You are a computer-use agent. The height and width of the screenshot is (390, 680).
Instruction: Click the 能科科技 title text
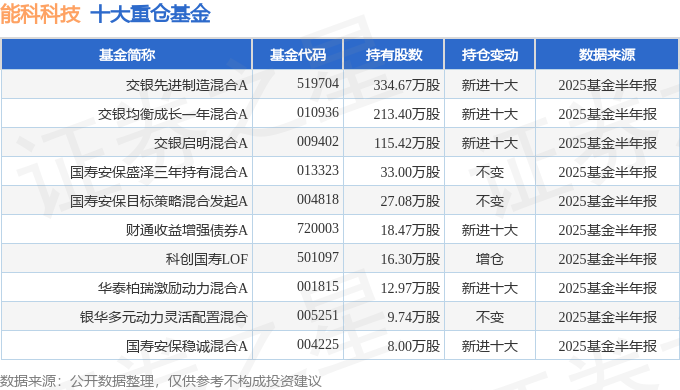click(x=40, y=13)
